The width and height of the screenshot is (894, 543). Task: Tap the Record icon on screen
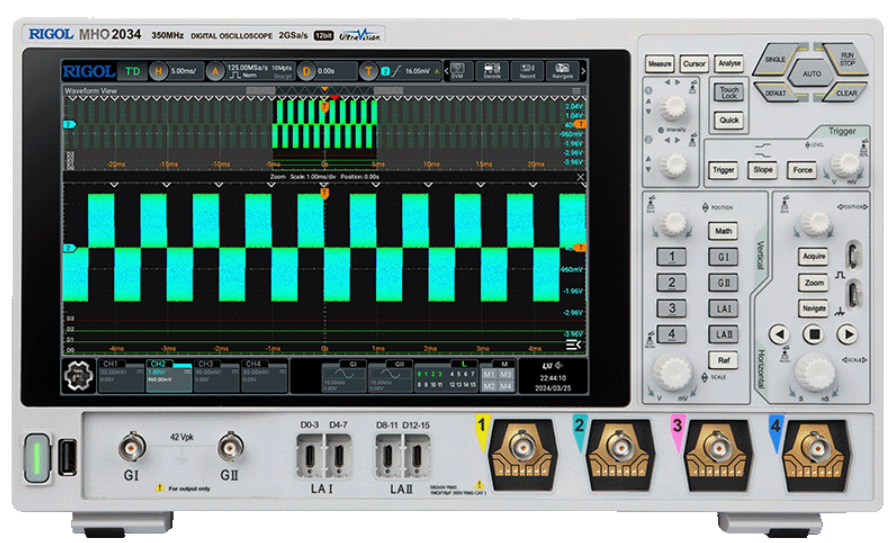point(527,71)
